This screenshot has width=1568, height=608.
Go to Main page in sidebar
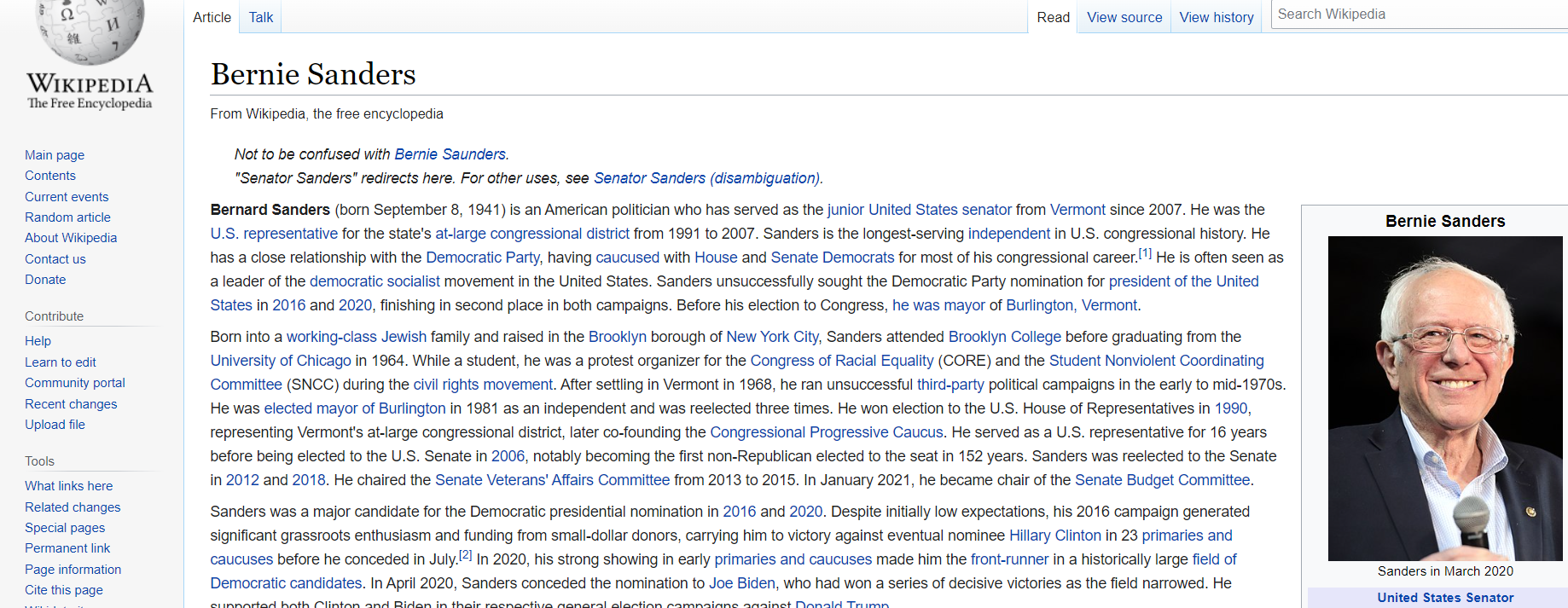pos(55,155)
